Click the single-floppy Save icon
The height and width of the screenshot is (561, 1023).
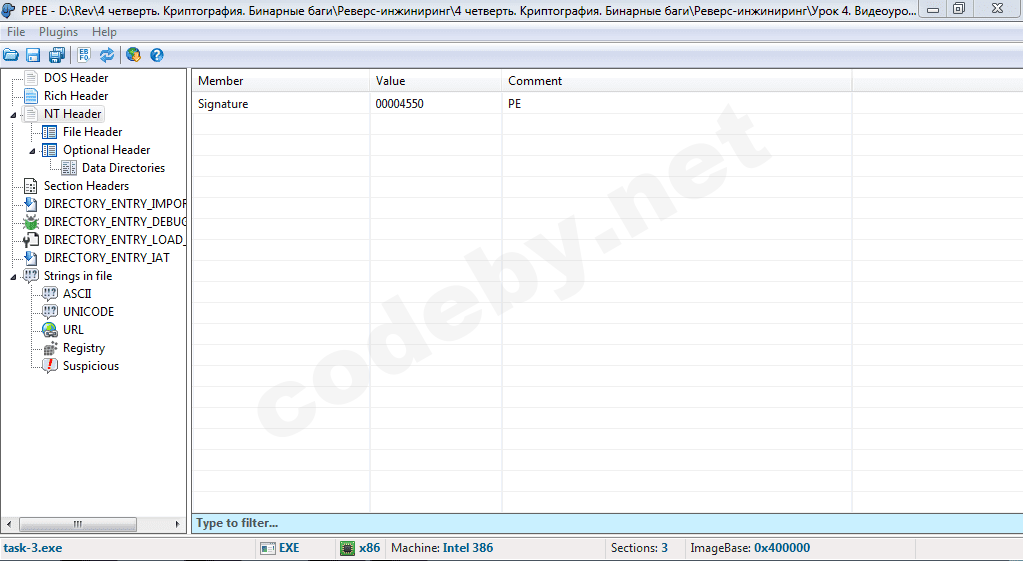click(x=33, y=55)
